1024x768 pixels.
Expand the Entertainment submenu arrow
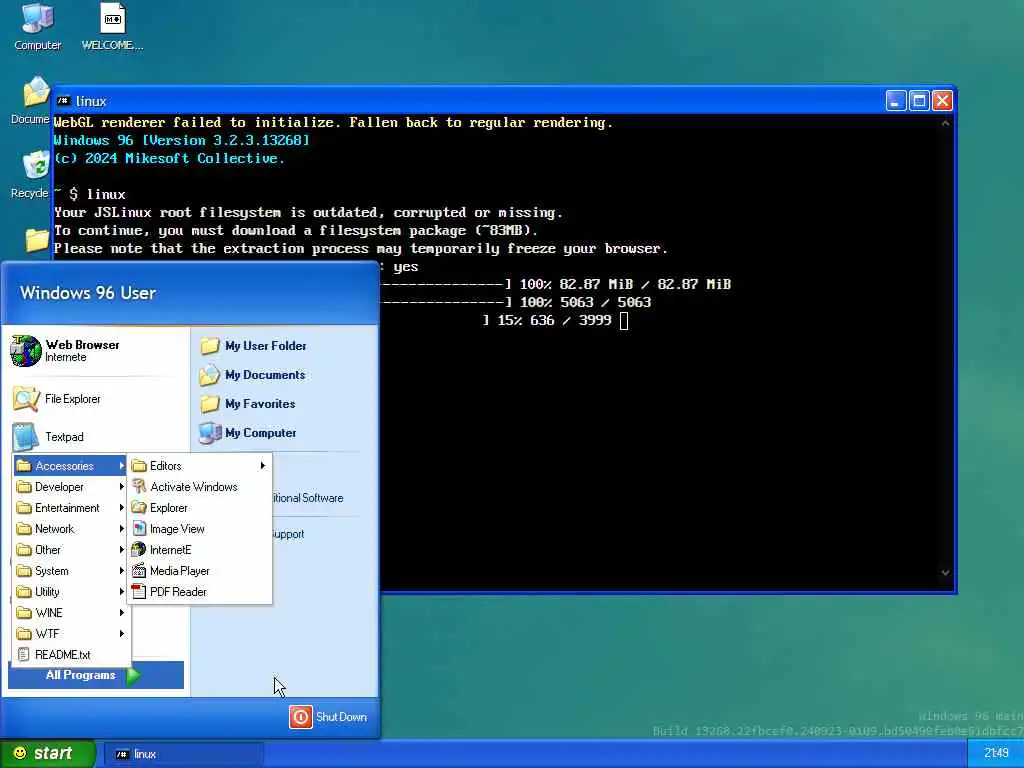pyautogui.click(x=121, y=507)
